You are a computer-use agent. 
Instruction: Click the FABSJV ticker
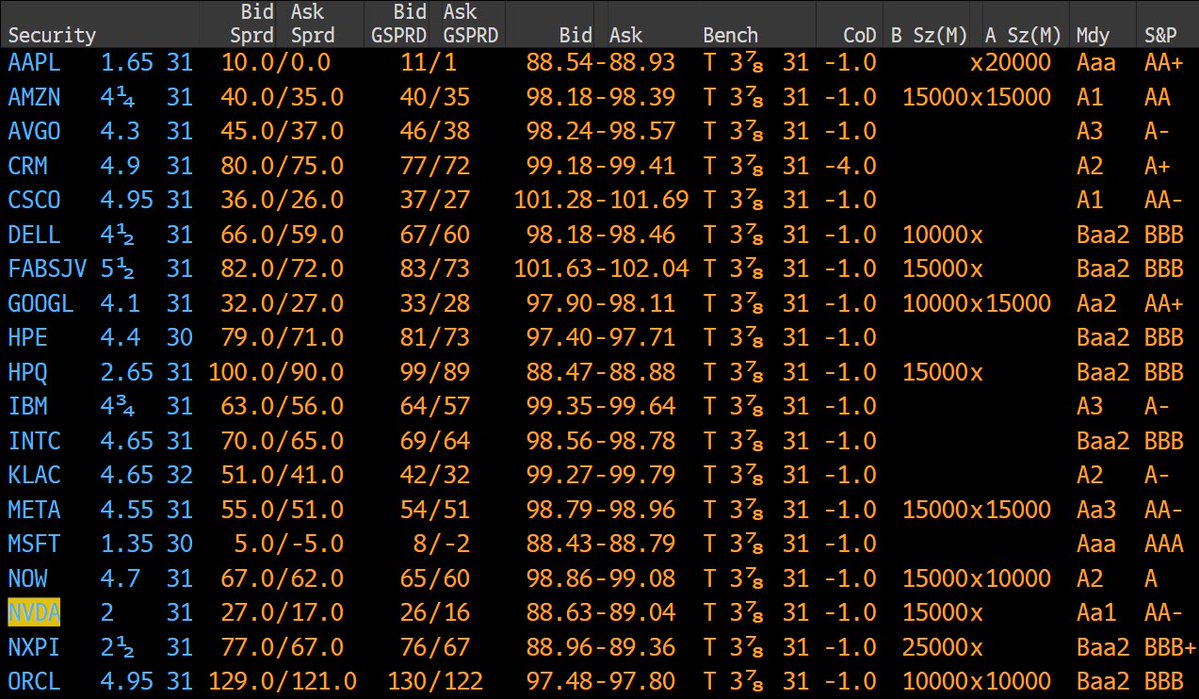pos(47,269)
